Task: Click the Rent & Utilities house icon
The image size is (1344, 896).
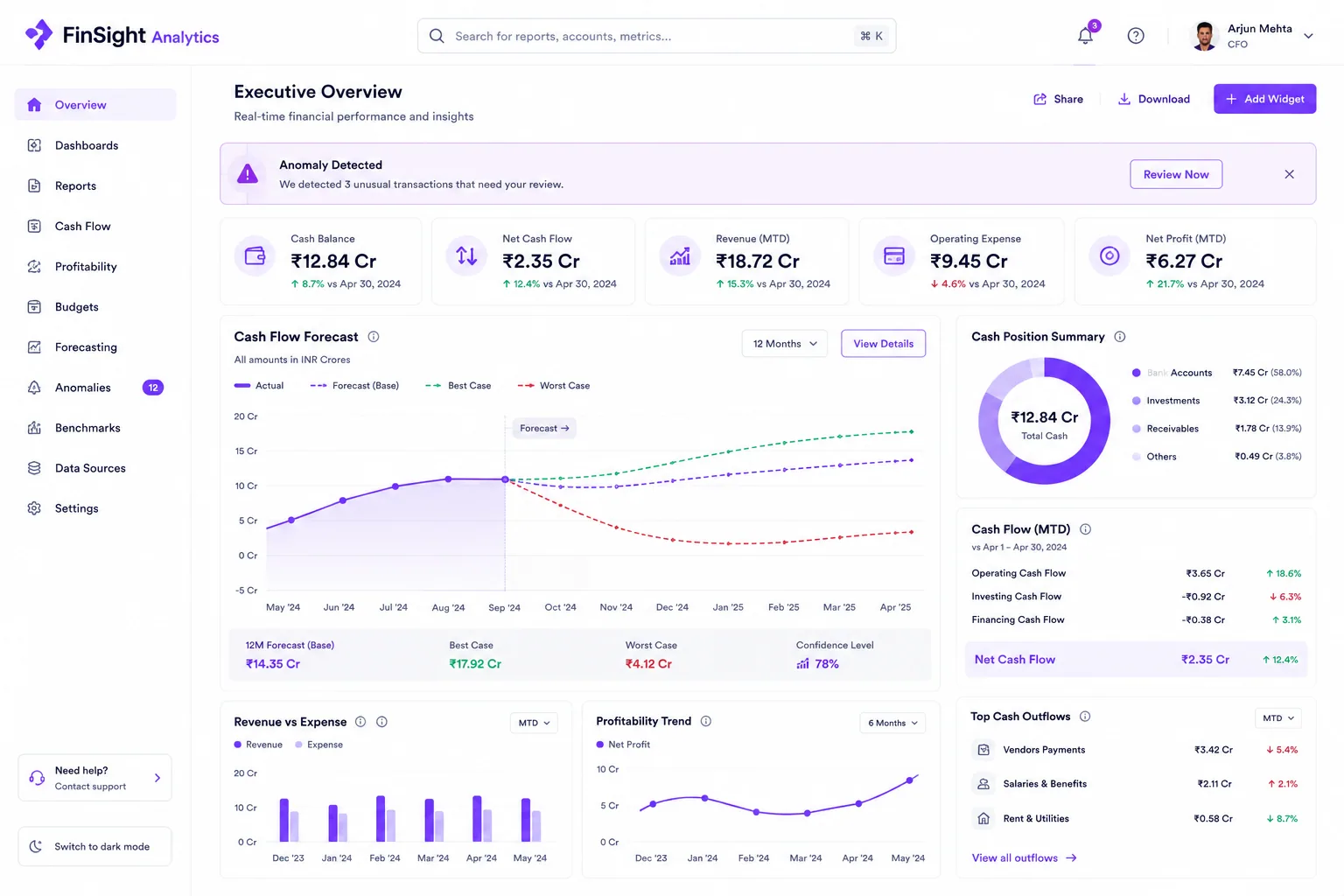Action: [x=983, y=819]
